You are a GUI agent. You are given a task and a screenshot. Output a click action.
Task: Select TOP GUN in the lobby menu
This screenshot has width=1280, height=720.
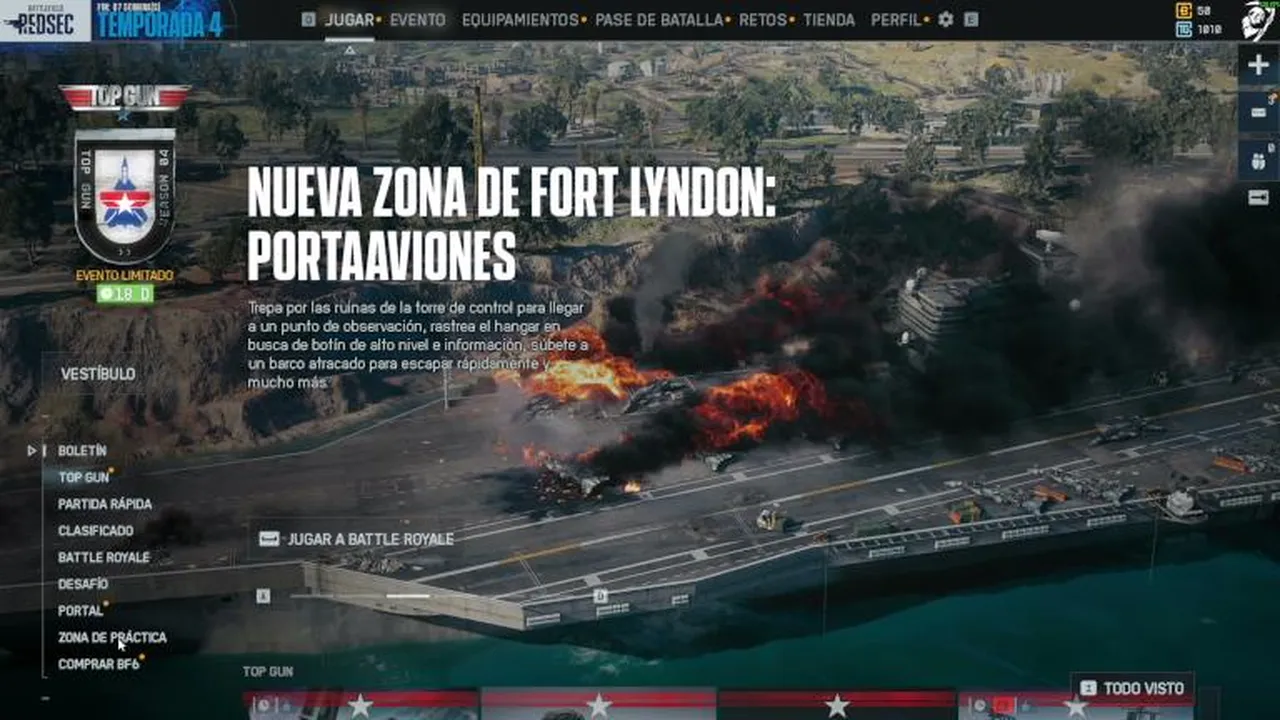pos(84,477)
